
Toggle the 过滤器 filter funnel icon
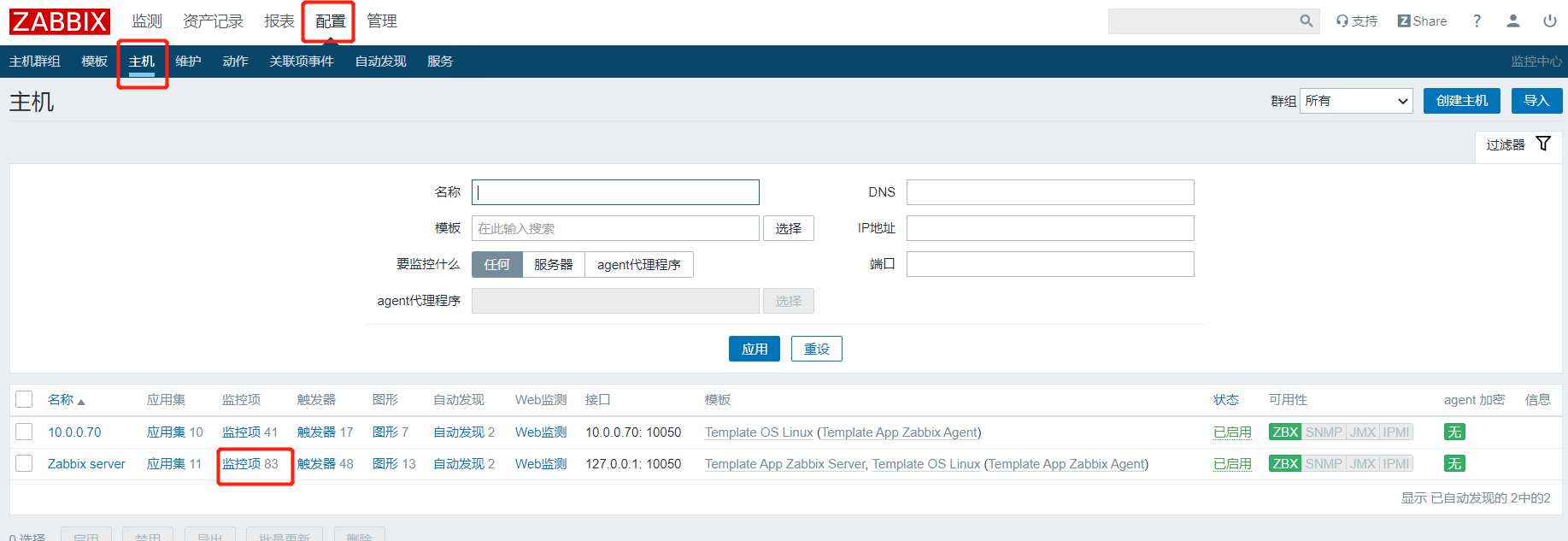point(1543,144)
